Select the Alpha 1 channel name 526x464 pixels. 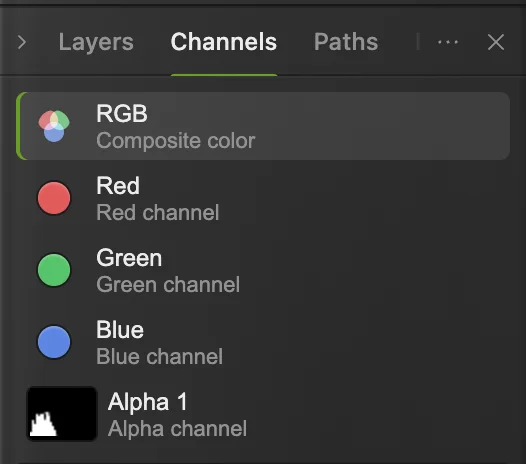148,402
